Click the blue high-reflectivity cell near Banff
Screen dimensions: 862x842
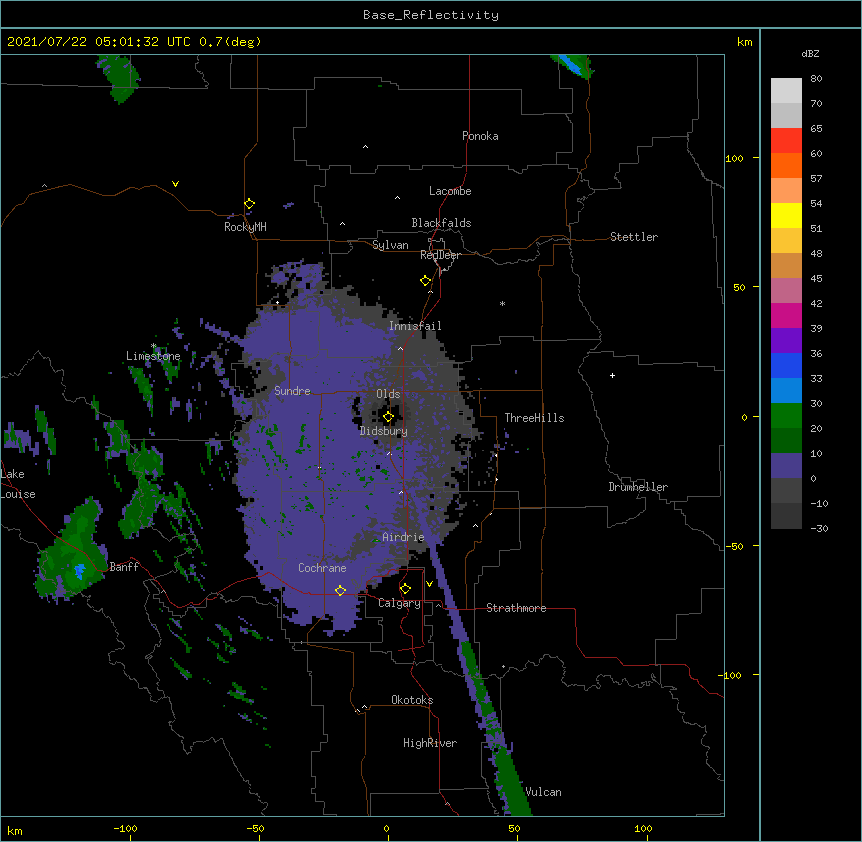coord(80,571)
